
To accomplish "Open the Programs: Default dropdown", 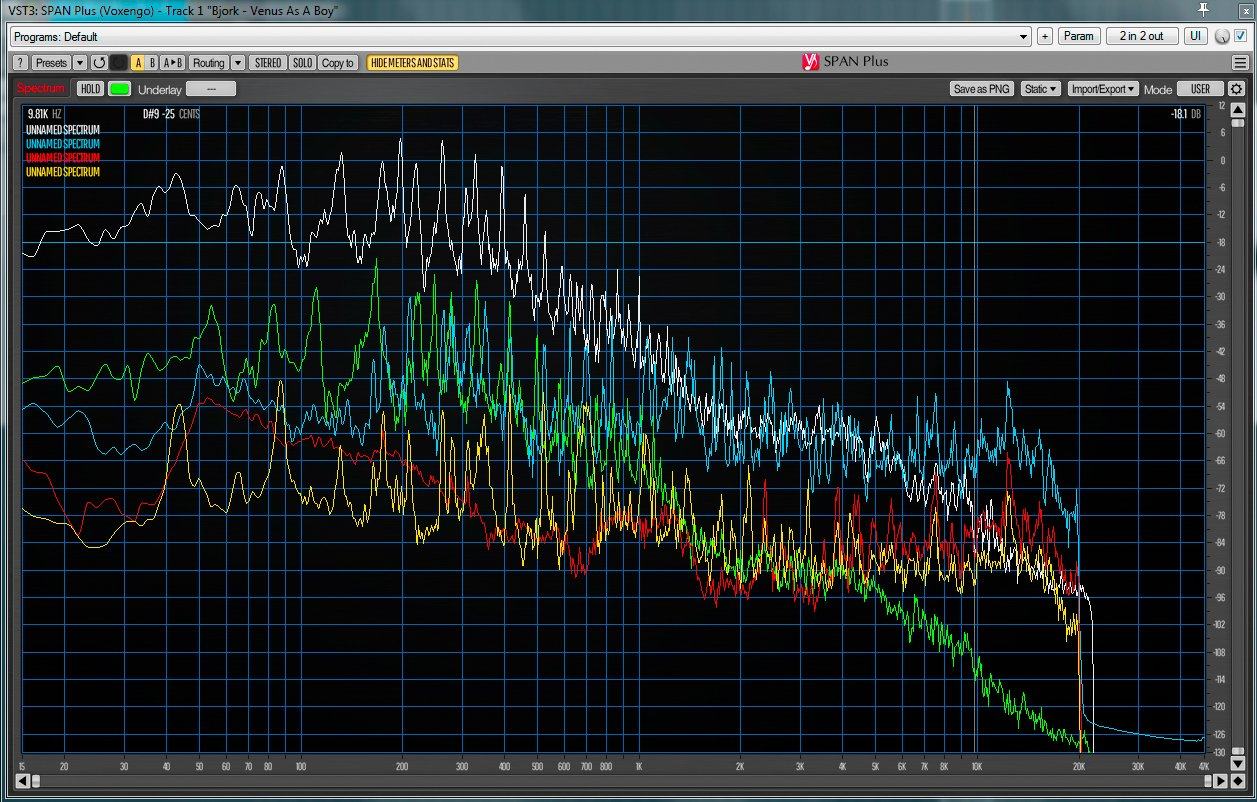I will 520,37.
